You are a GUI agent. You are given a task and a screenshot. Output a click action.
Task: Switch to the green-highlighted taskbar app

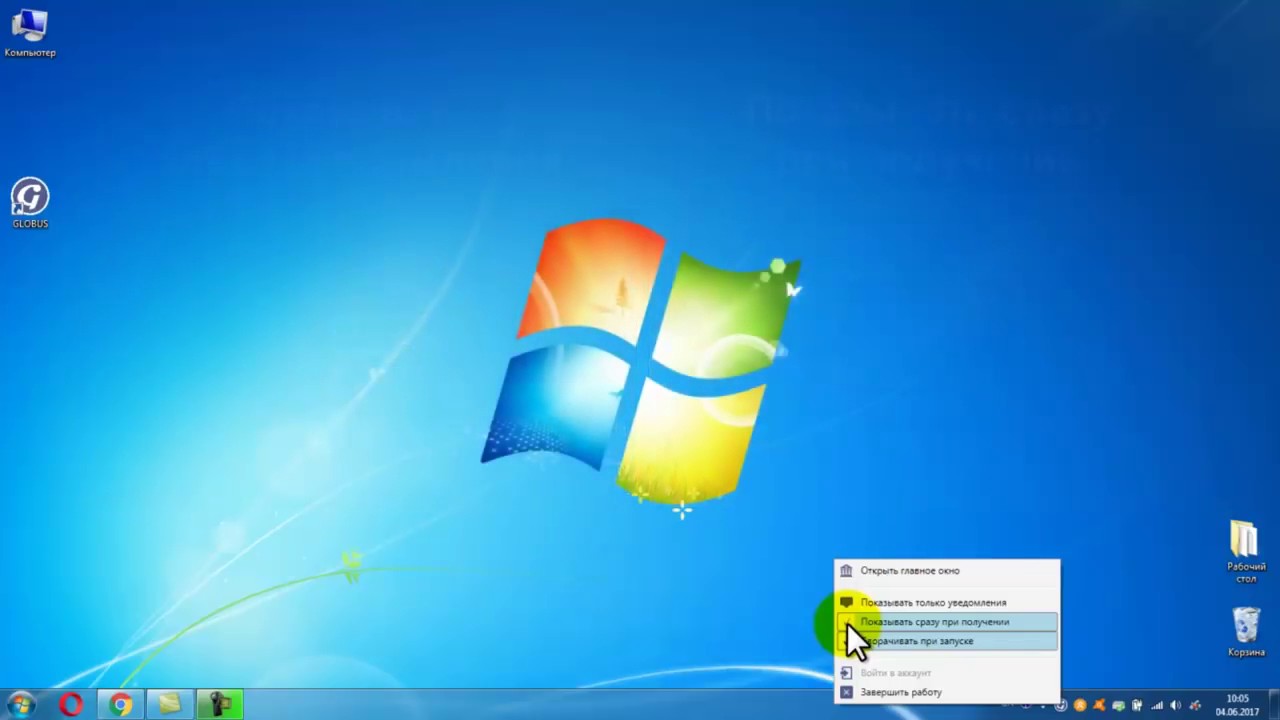pos(220,705)
